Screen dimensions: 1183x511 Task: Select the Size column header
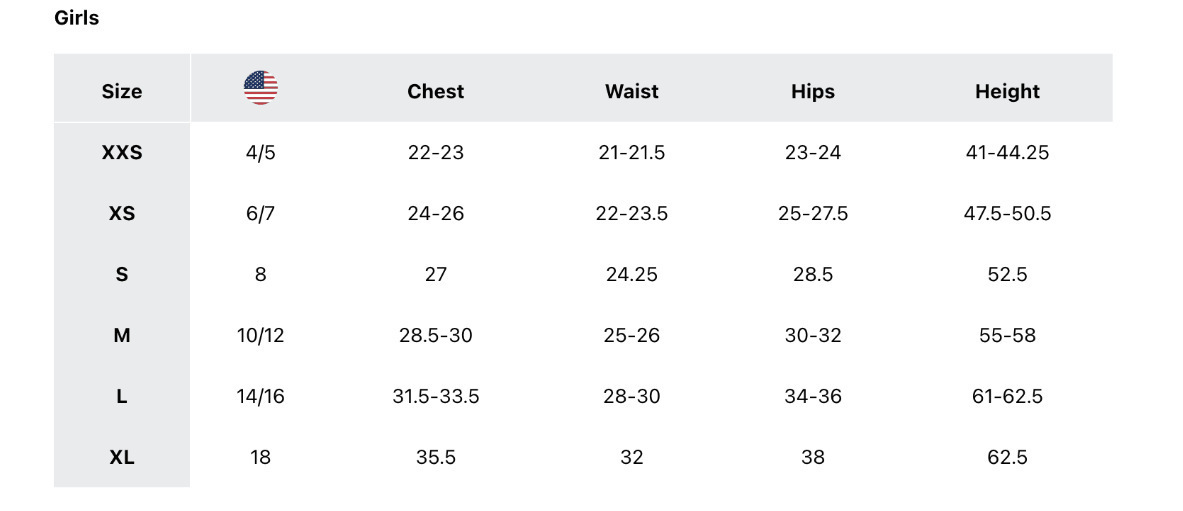(122, 91)
